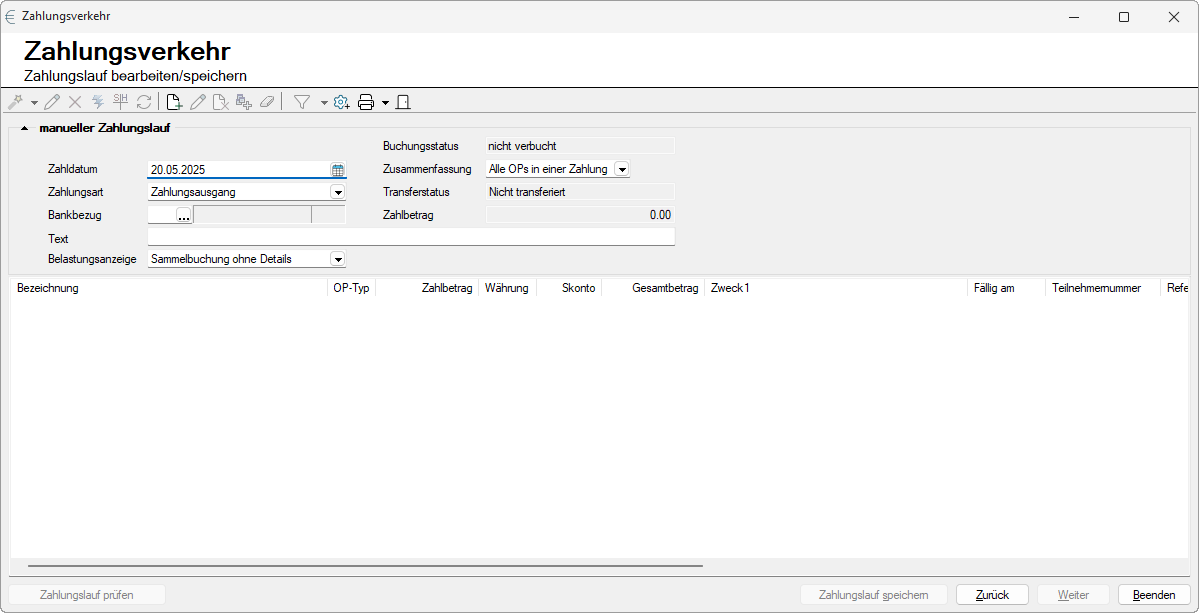Open the gear settings icon in toolbar
Viewport: 1199px width, 613px height.
(341, 102)
